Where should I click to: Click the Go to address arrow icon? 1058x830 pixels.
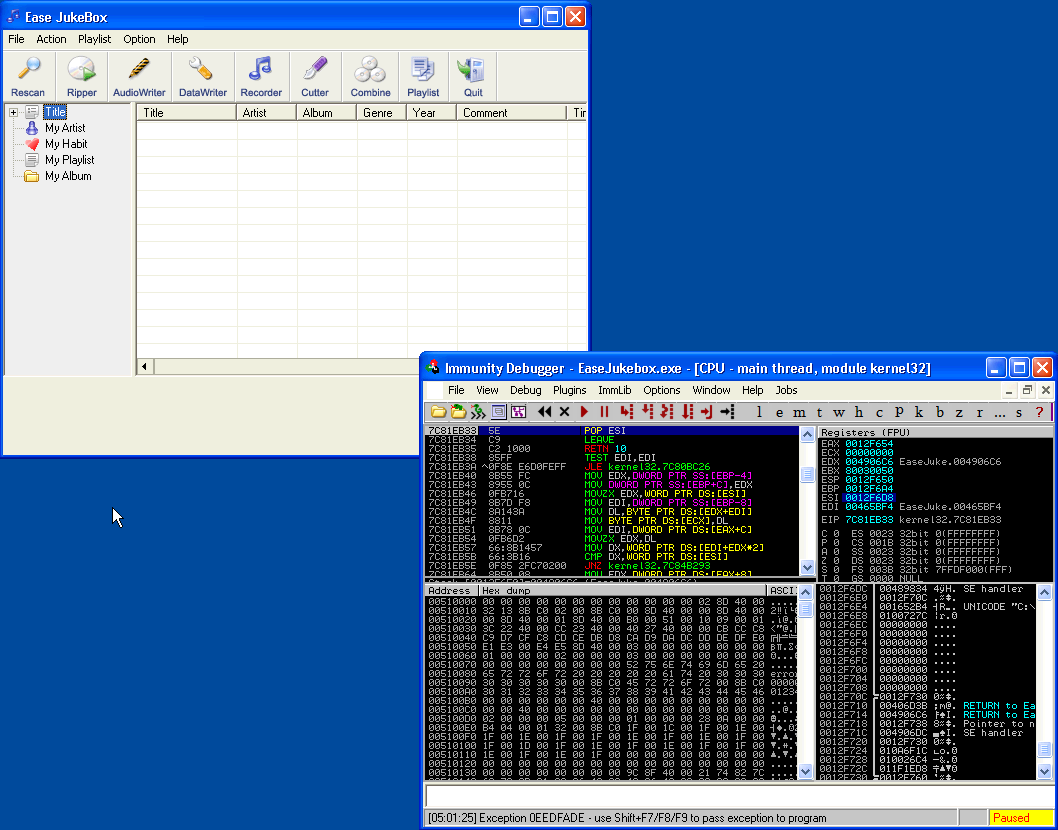click(x=727, y=412)
